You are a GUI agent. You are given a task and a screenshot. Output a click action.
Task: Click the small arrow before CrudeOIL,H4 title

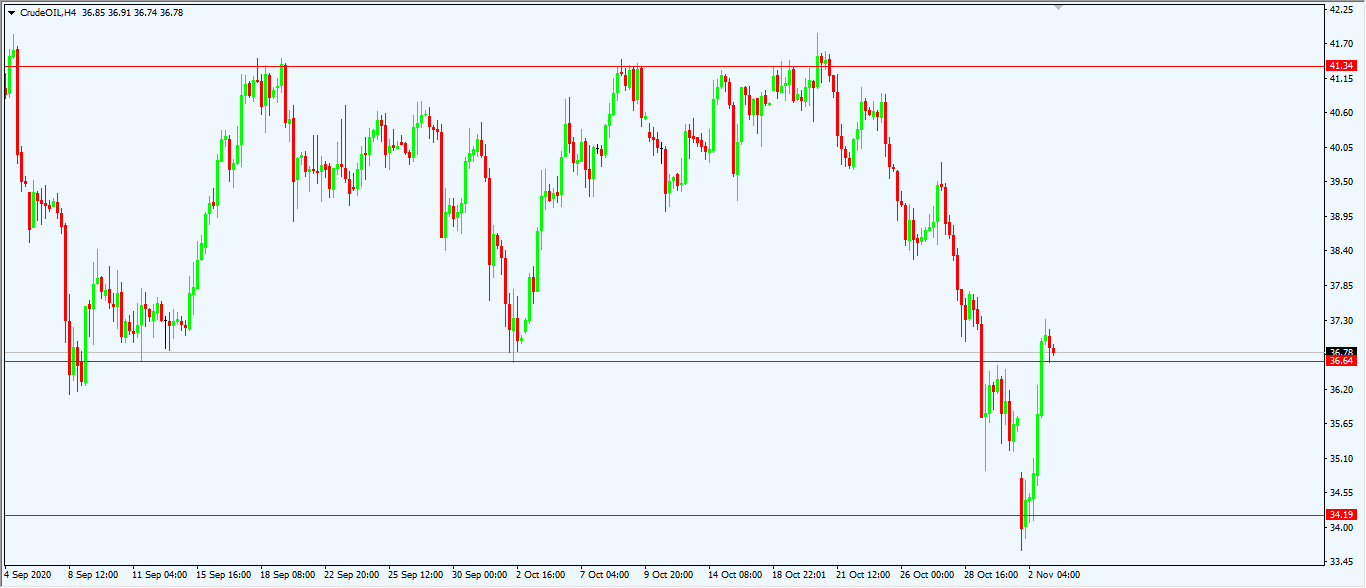click(11, 13)
